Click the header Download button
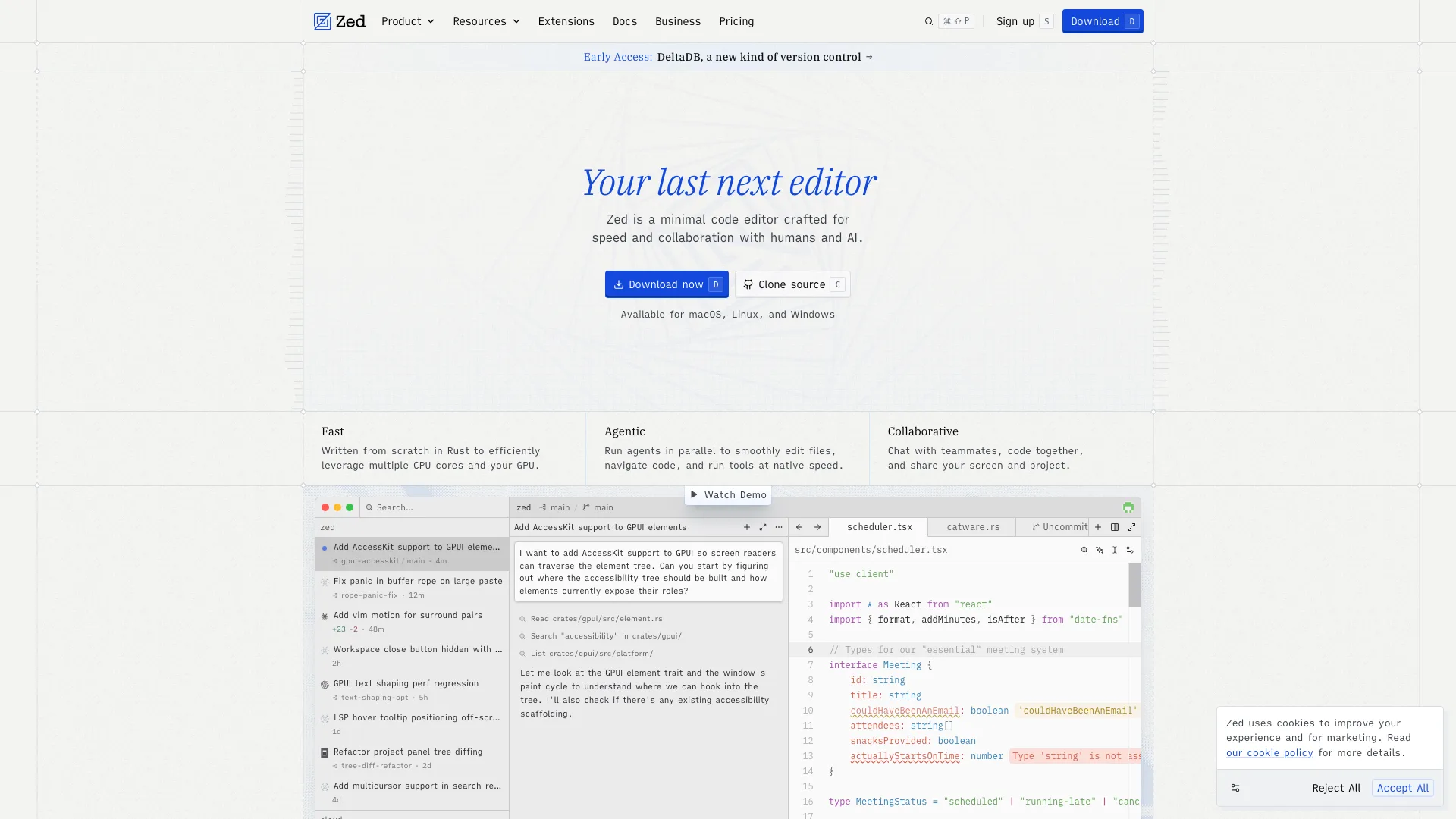The height and width of the screenshot is (819, 1456). 1103,21
